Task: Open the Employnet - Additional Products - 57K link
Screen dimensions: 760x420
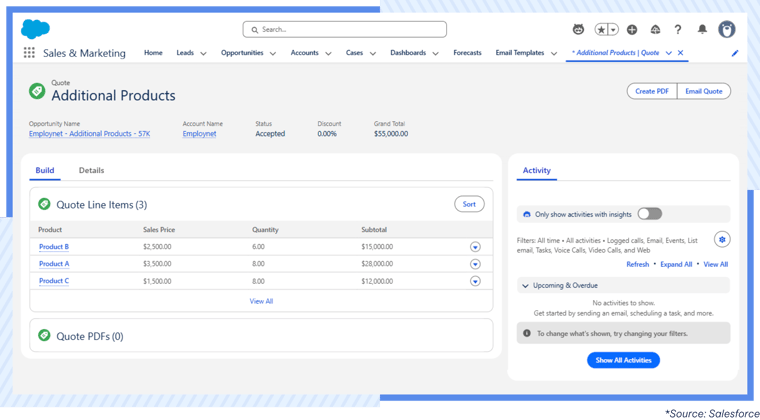Action: click(x=90, y=134)
